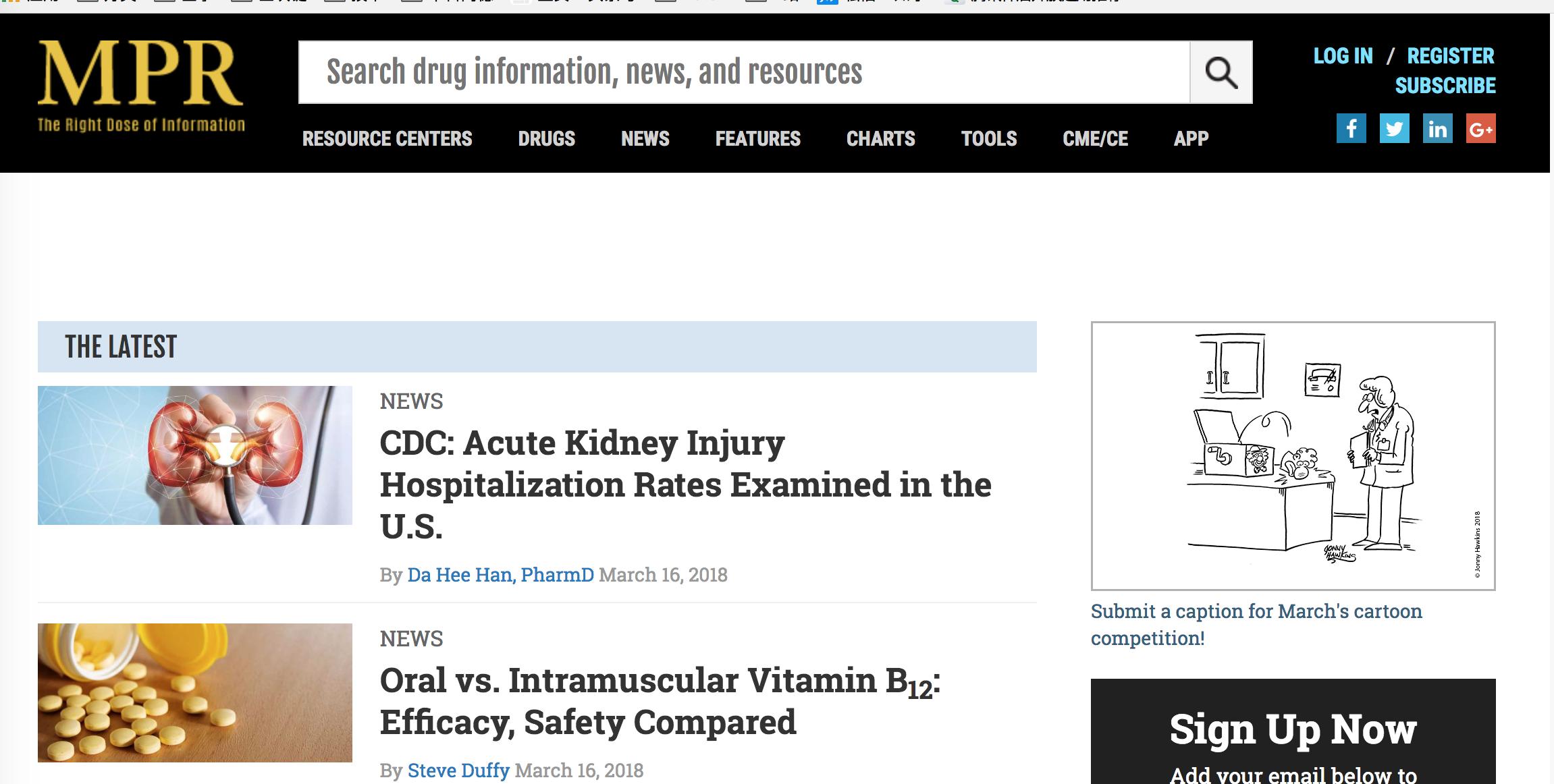
Task: Click the Log In link
Action: pos(1343,56)
